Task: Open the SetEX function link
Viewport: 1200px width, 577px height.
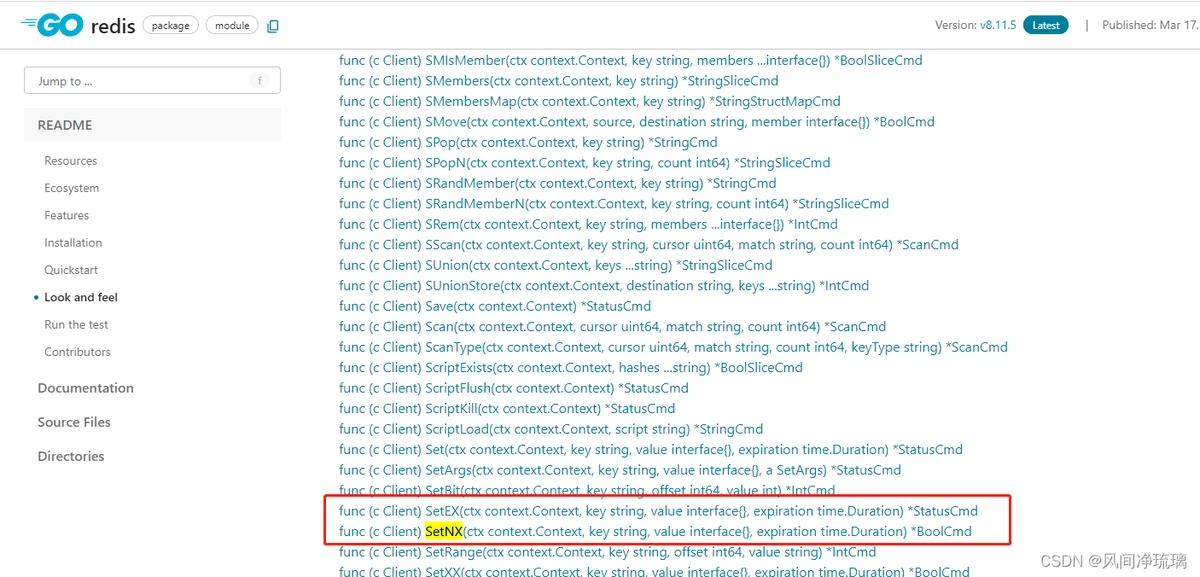Action: tap(658, 511)
